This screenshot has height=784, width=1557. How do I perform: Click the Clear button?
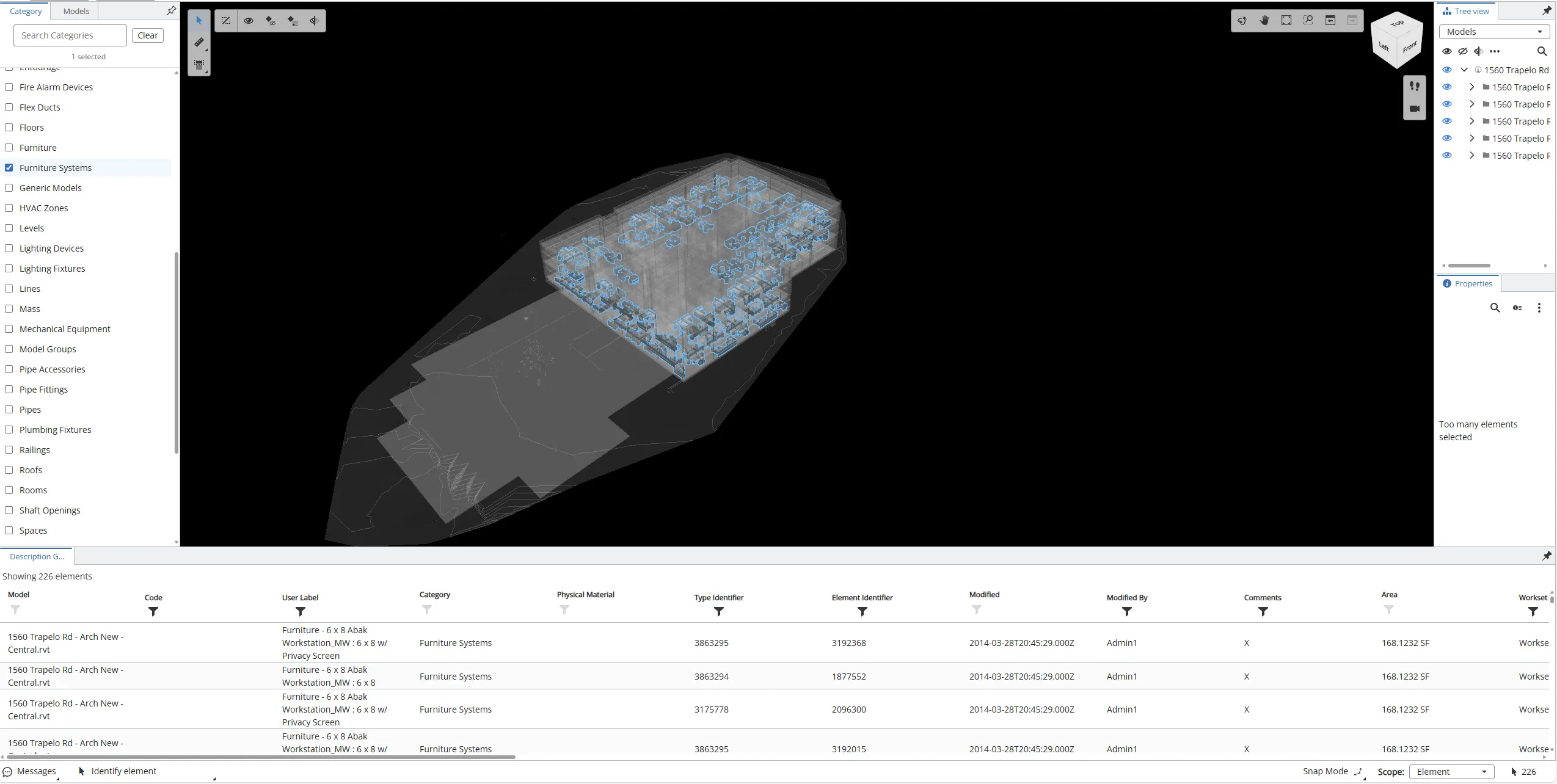(148, 35)
